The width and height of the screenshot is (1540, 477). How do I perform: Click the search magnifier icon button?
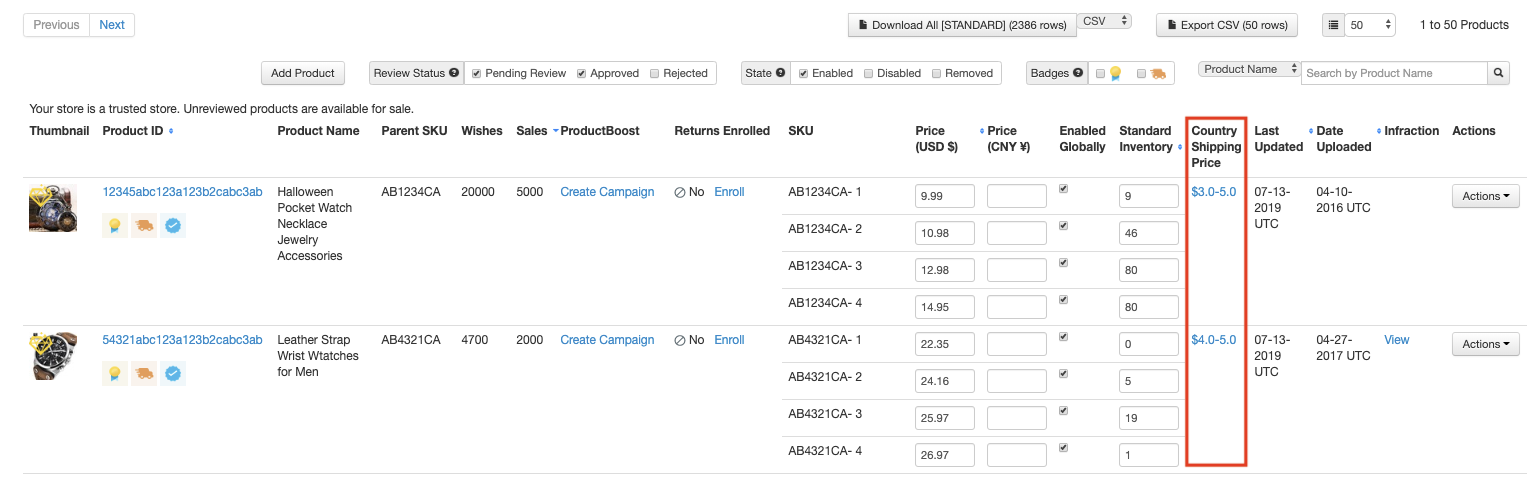(1498, 73)
